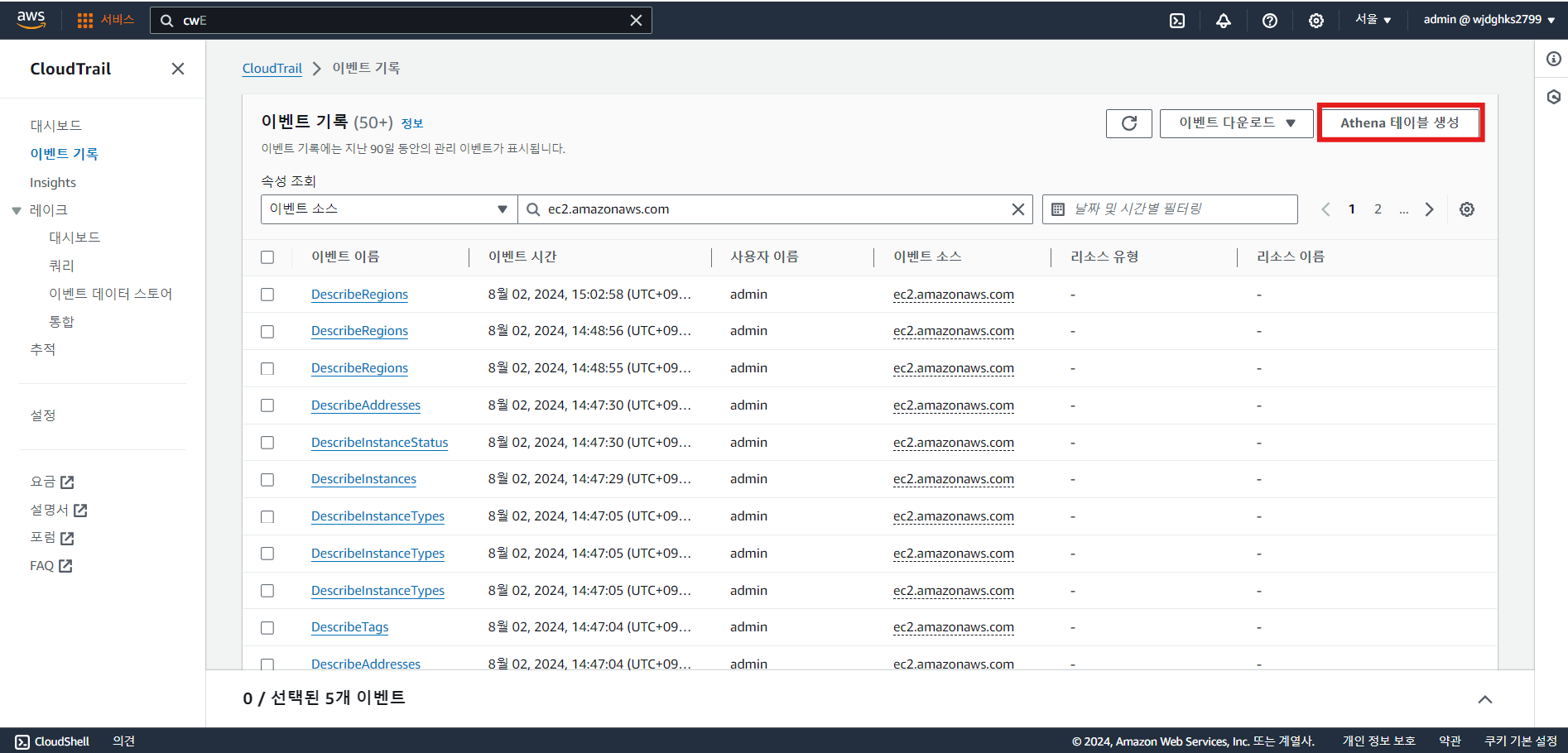Open 약관 footer link
The width and height of the screenshot is (1568, 753).
pos(1450,741)
